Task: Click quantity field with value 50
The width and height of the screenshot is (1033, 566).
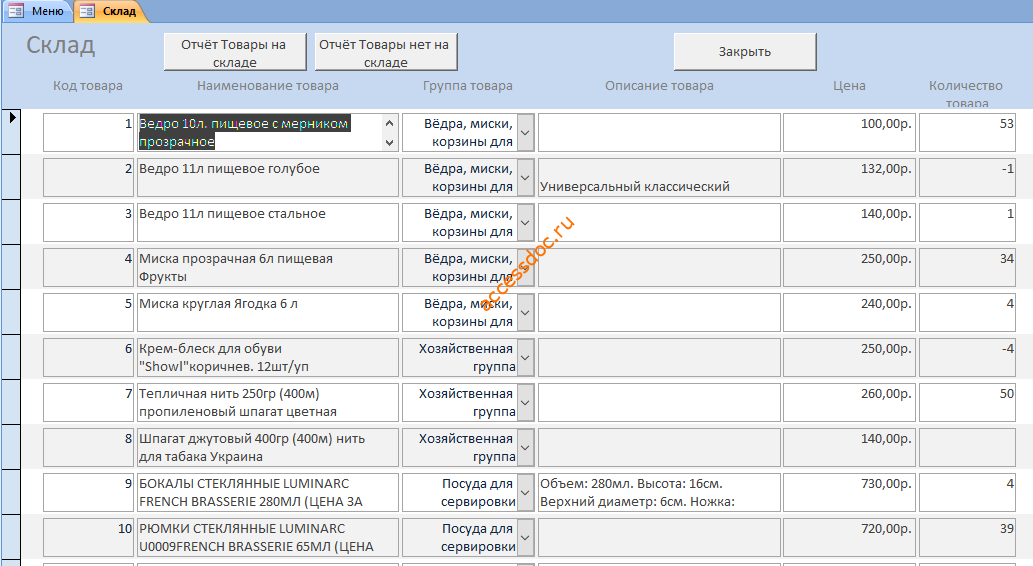Action: pos(967,402)
